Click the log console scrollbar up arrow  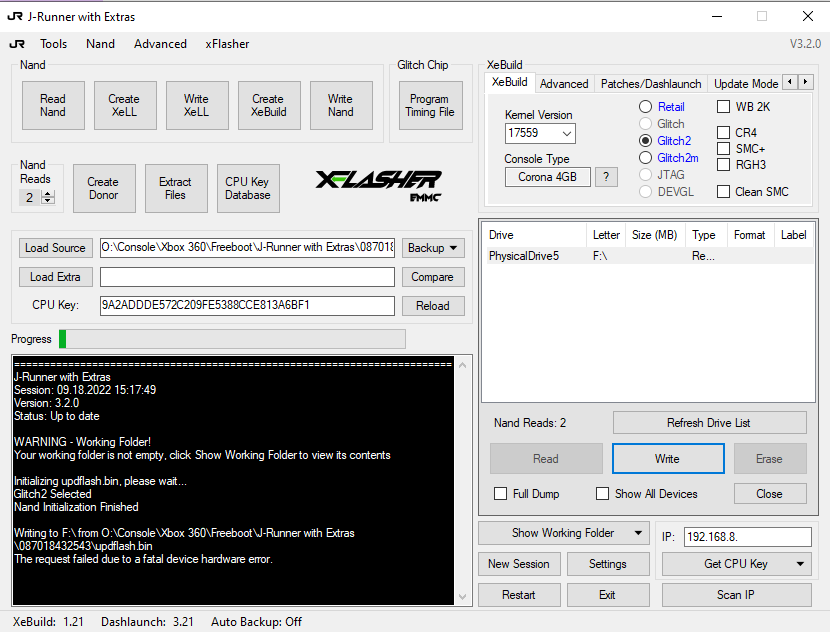463,365
